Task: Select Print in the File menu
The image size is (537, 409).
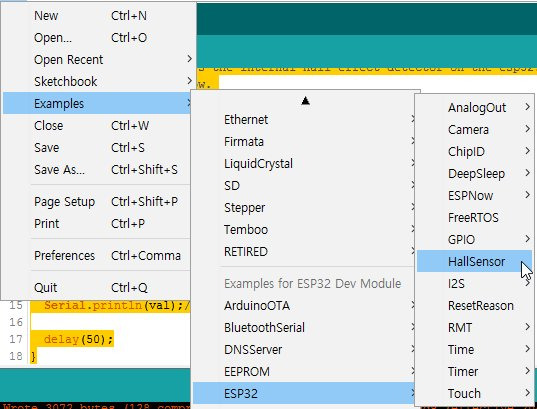Action: tap(97, 223)
